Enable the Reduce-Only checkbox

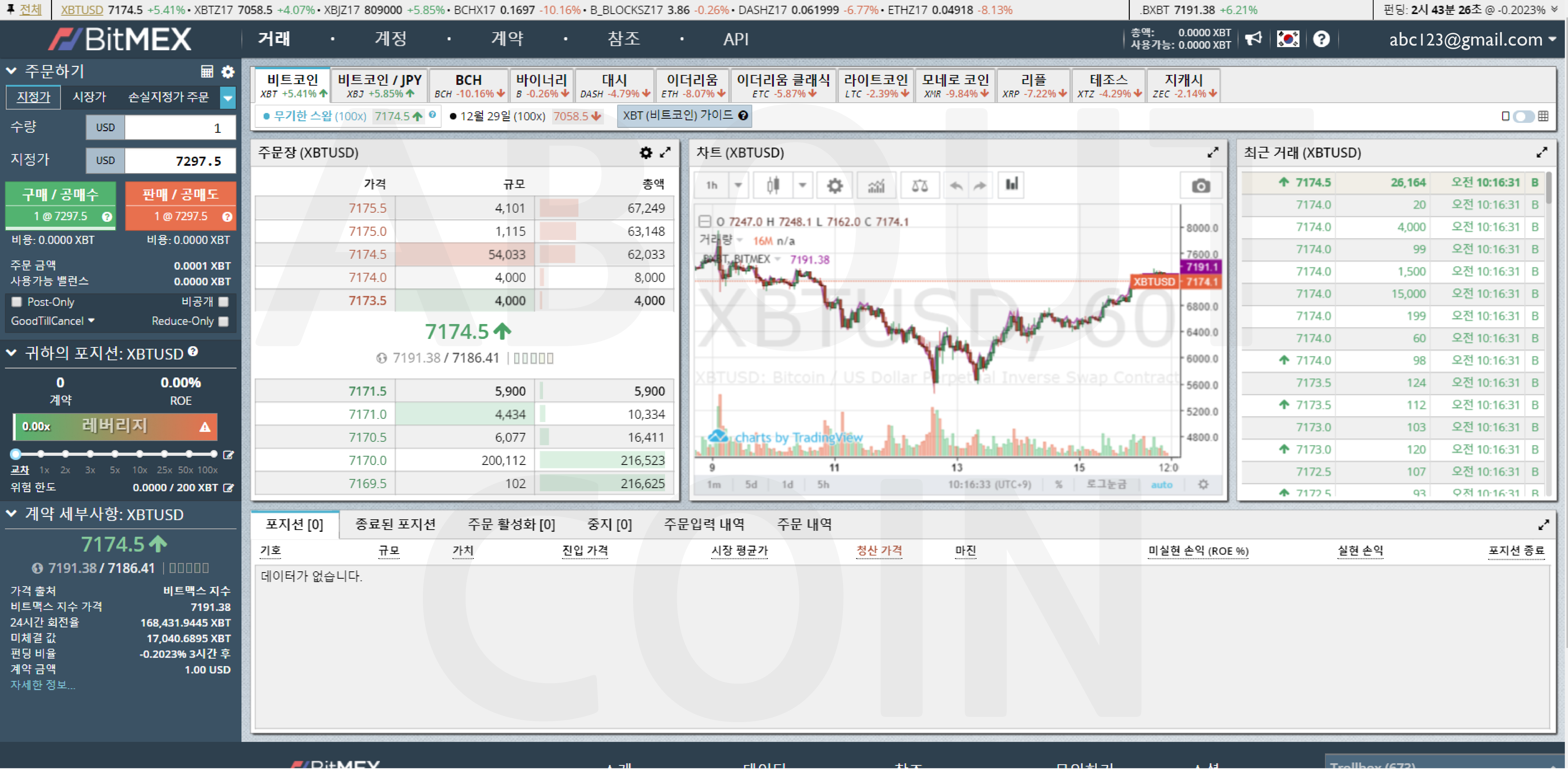coord(223,321)
